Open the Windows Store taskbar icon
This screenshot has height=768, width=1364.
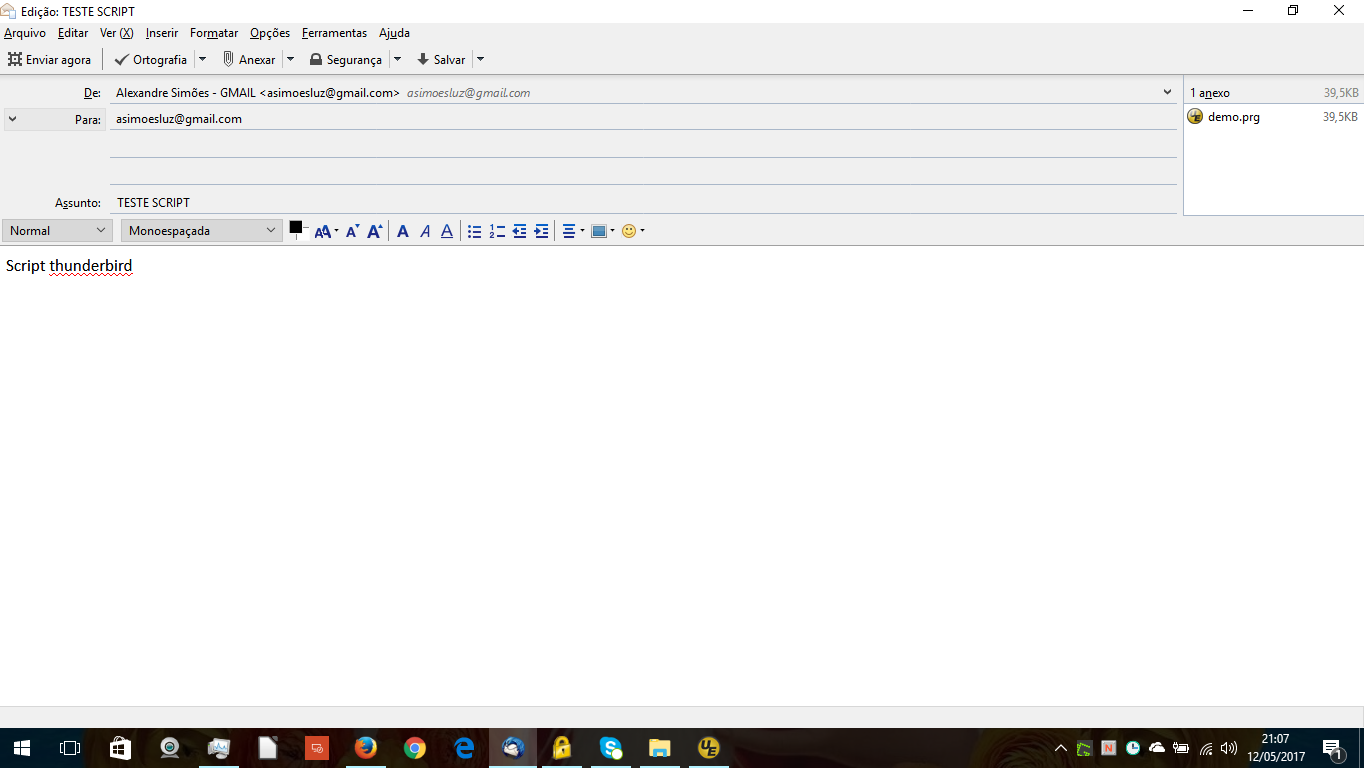[120, 747]
